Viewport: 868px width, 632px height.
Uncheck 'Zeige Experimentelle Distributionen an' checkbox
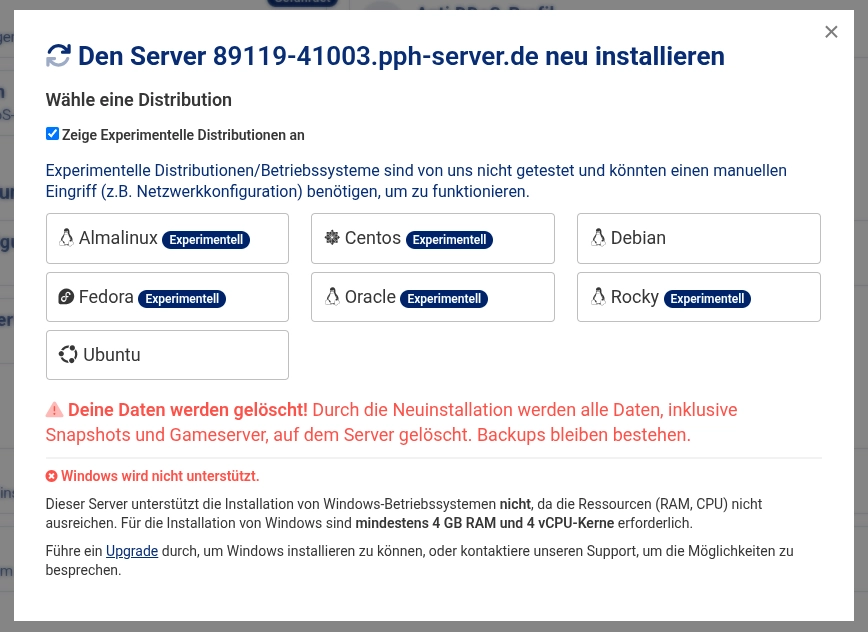click(x=52, y=134)
